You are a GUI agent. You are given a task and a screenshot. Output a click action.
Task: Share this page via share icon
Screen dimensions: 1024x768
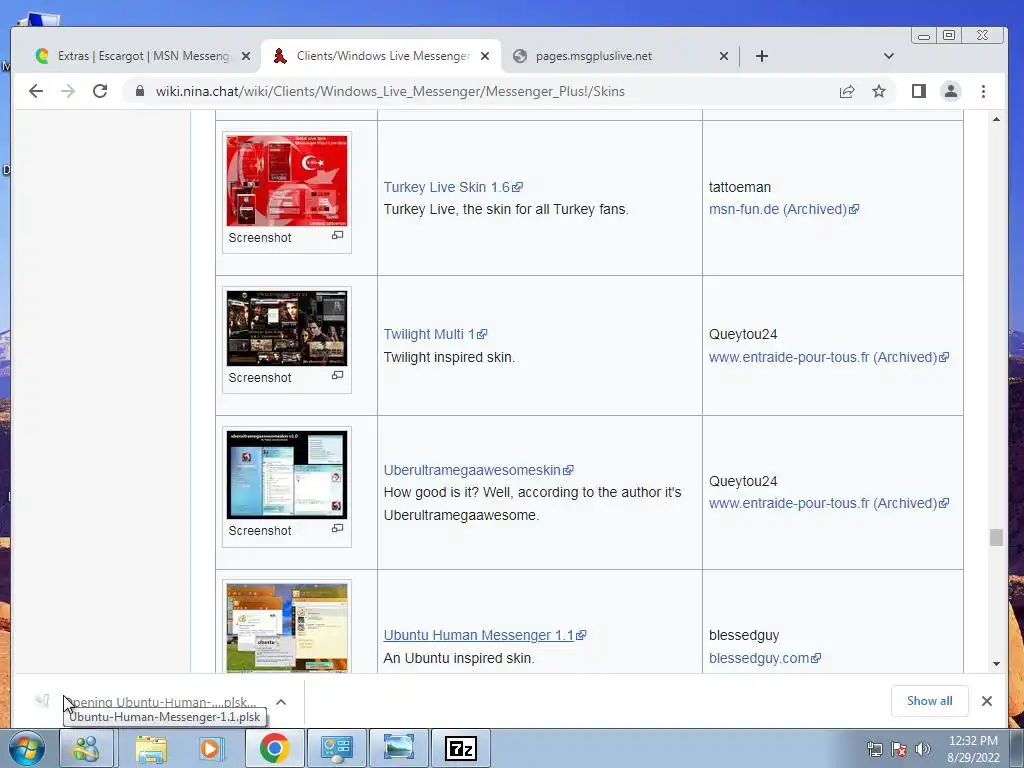click(847, 91)
